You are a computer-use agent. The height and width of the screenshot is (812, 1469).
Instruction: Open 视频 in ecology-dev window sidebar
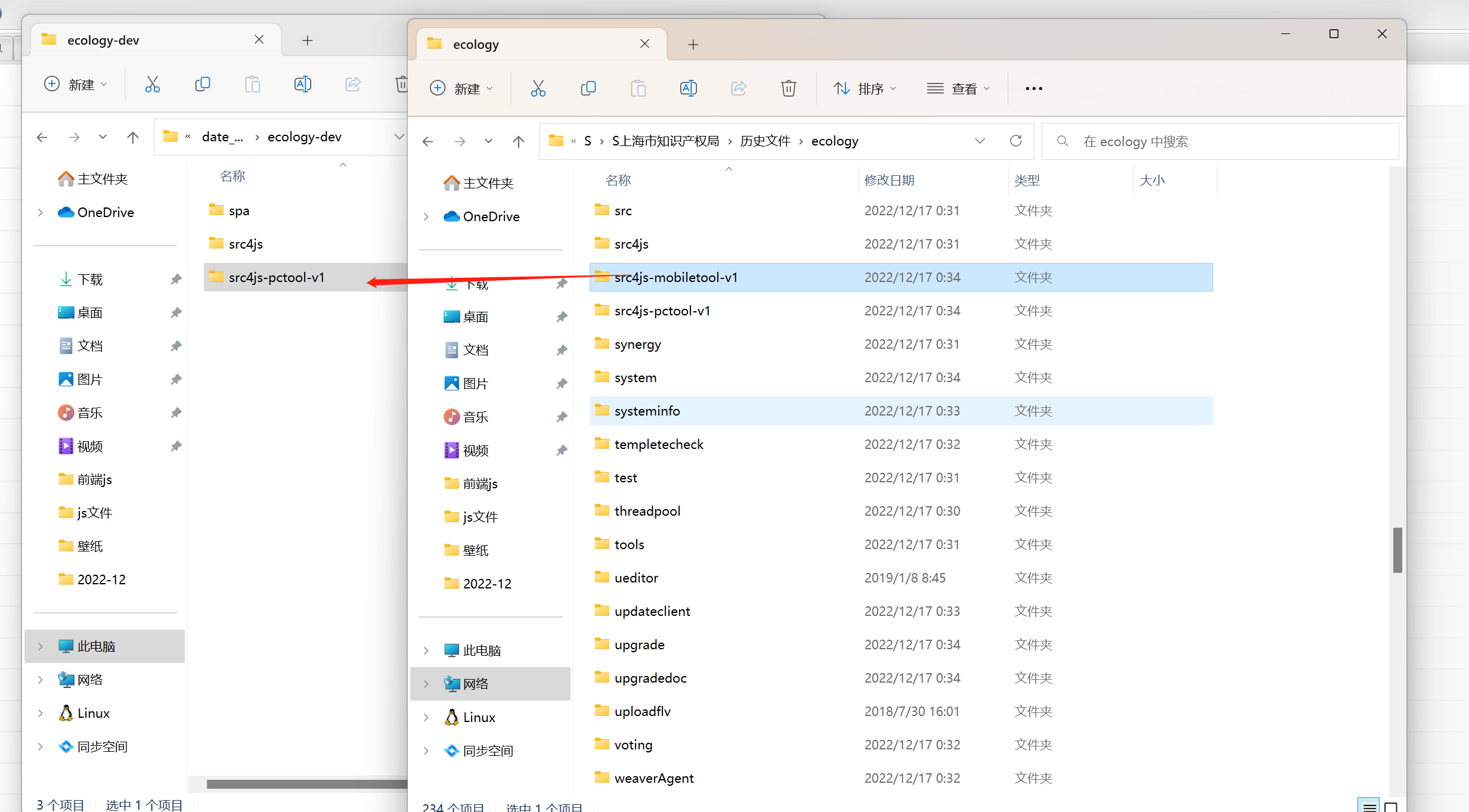[x=90, y=446]
